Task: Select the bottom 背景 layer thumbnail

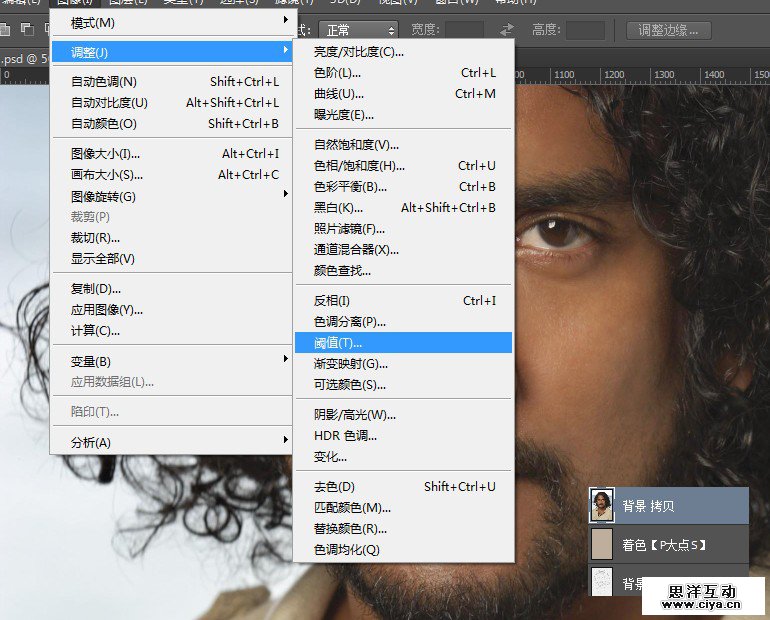Action: click(602, 583)
